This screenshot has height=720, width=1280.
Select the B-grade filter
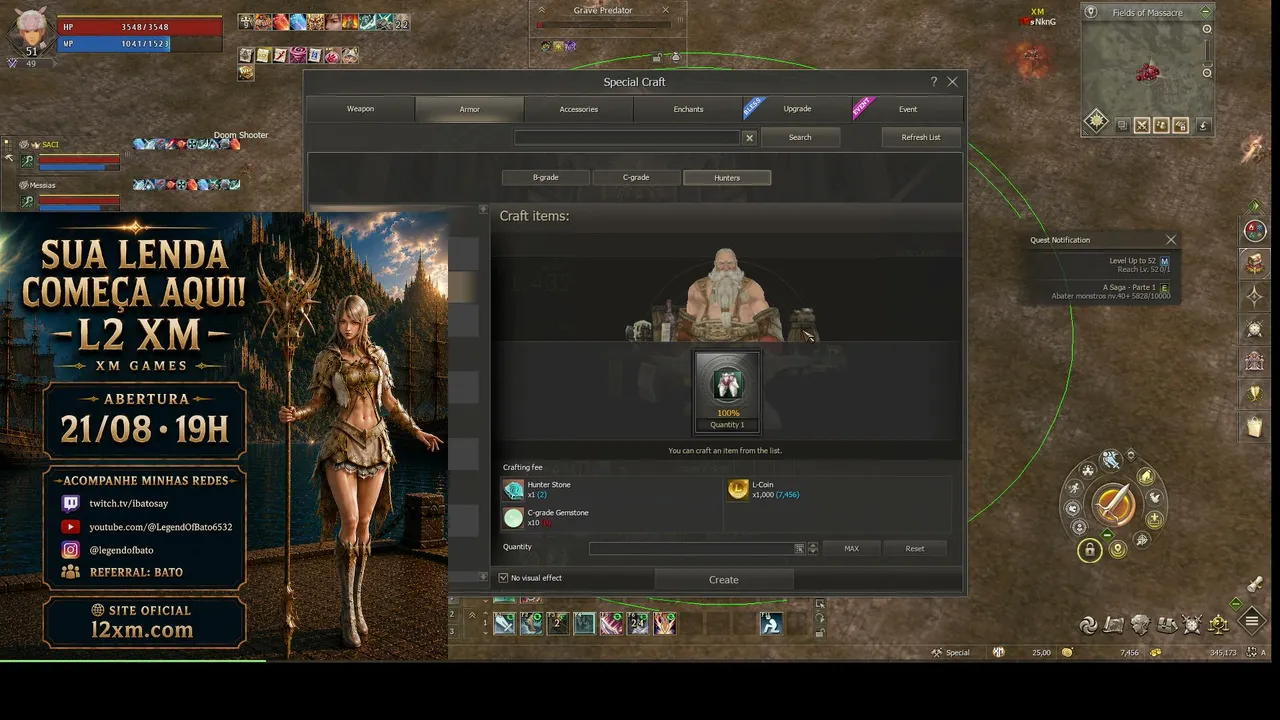click(546, 178)
